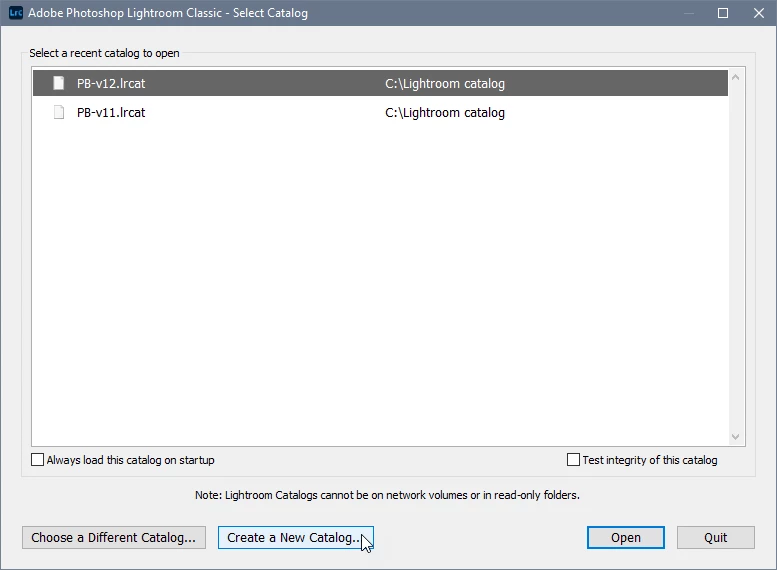This screenshot has width=777, height=570.
Task: Select the PB-v11.lrcat catalog entry
Action: (380, 113)
